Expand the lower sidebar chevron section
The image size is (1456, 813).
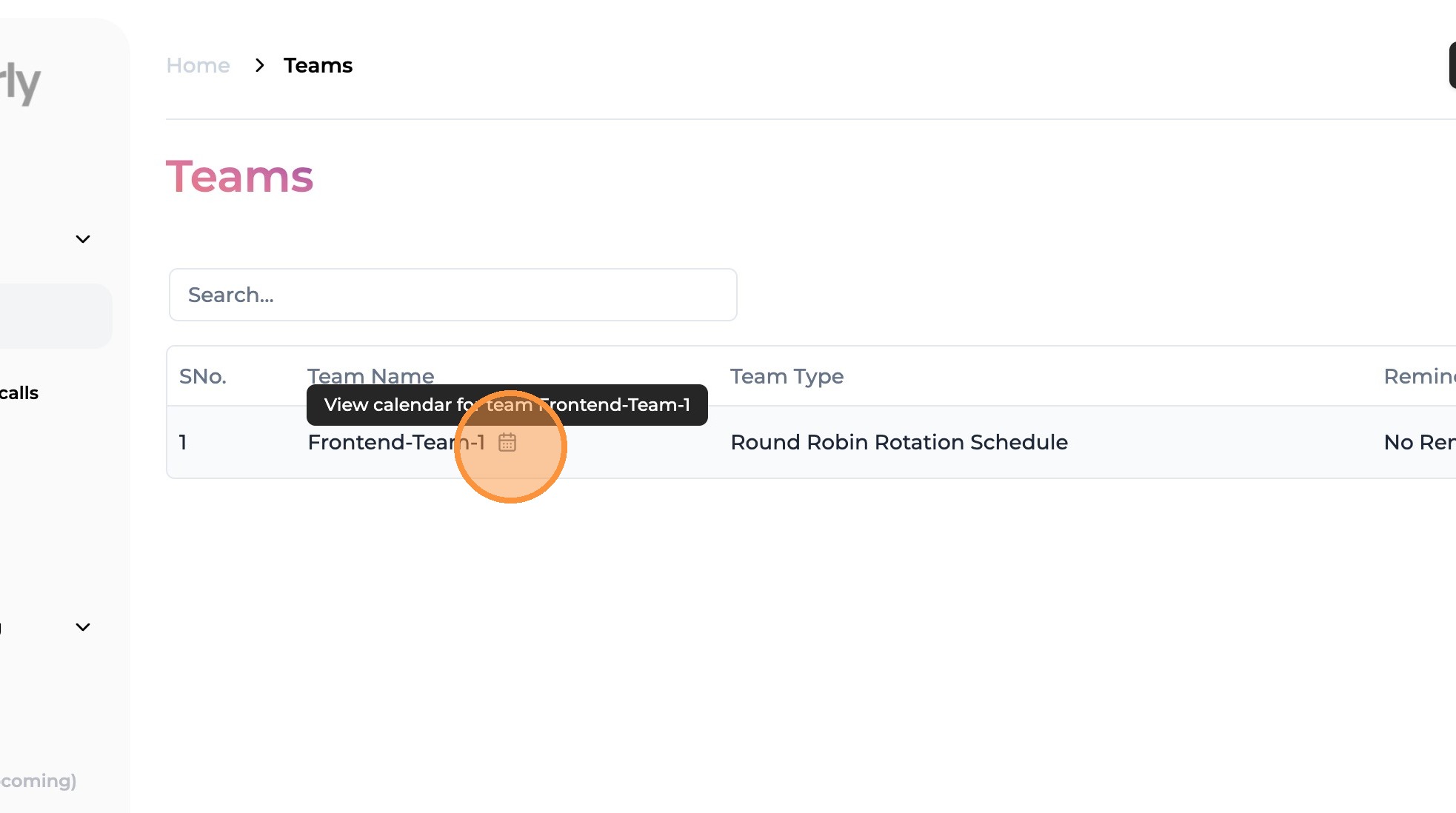83,627
